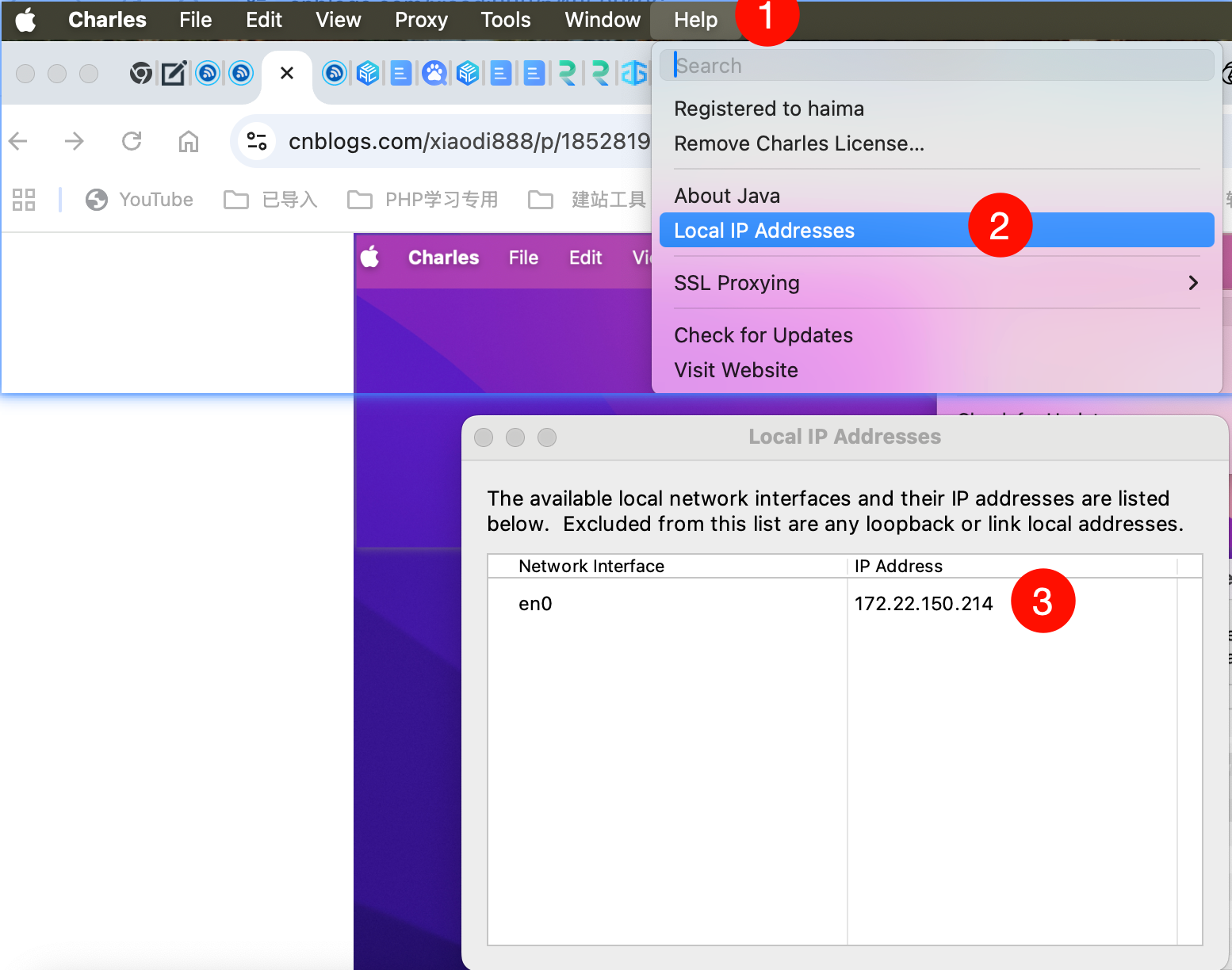Minimize the Local IP Addresses window
Viewport: 1232px width, 970px height.
(x=515, y=437)
